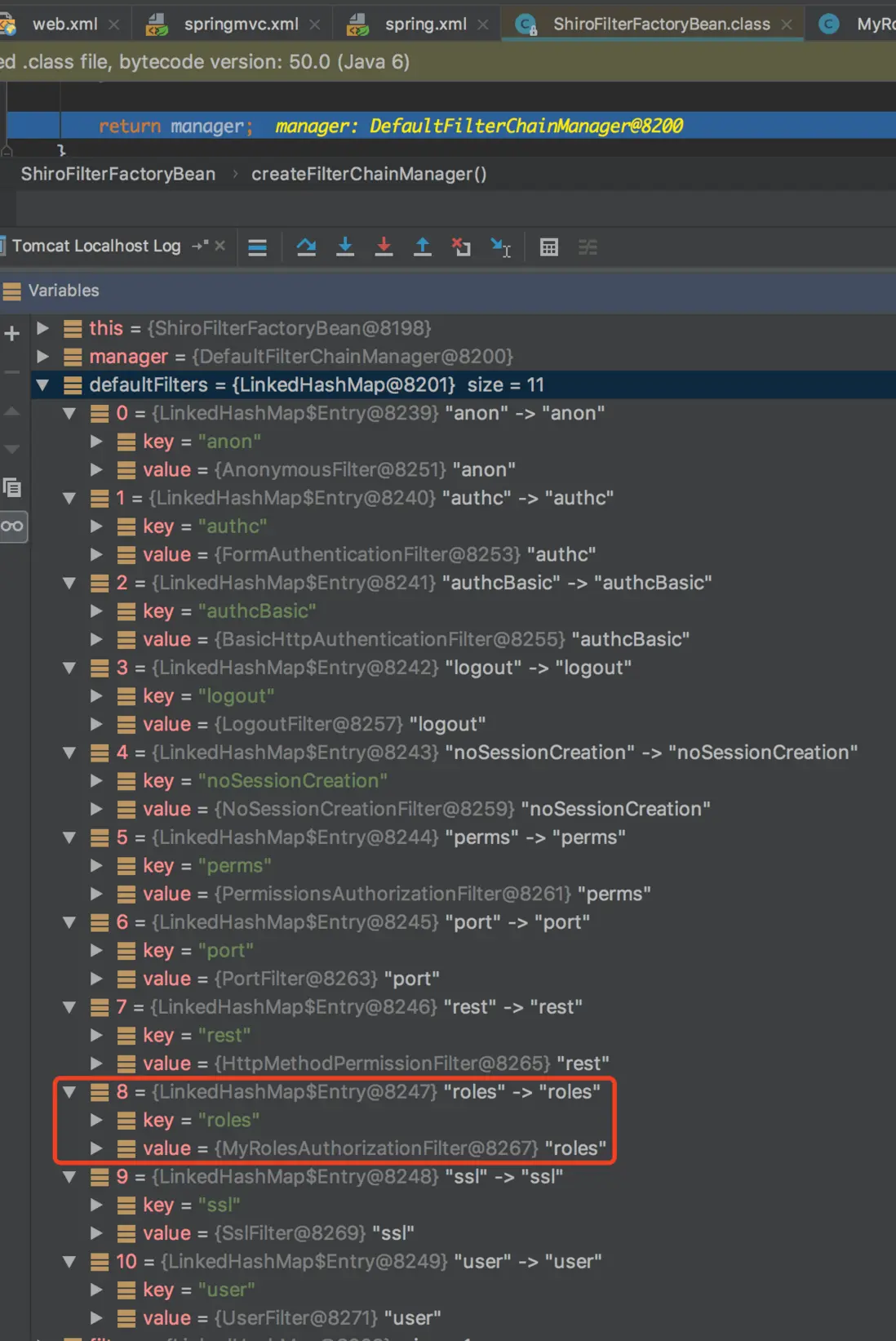Click createFilterChainManager() in the breadcrumb
Viewport: 896px width, 1341px height.
pos(368,174)
